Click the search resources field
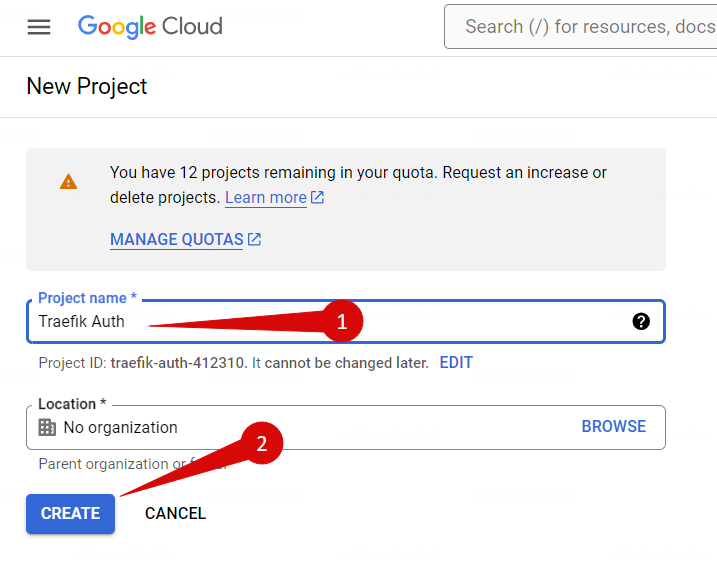 click(x=581, y=27)
